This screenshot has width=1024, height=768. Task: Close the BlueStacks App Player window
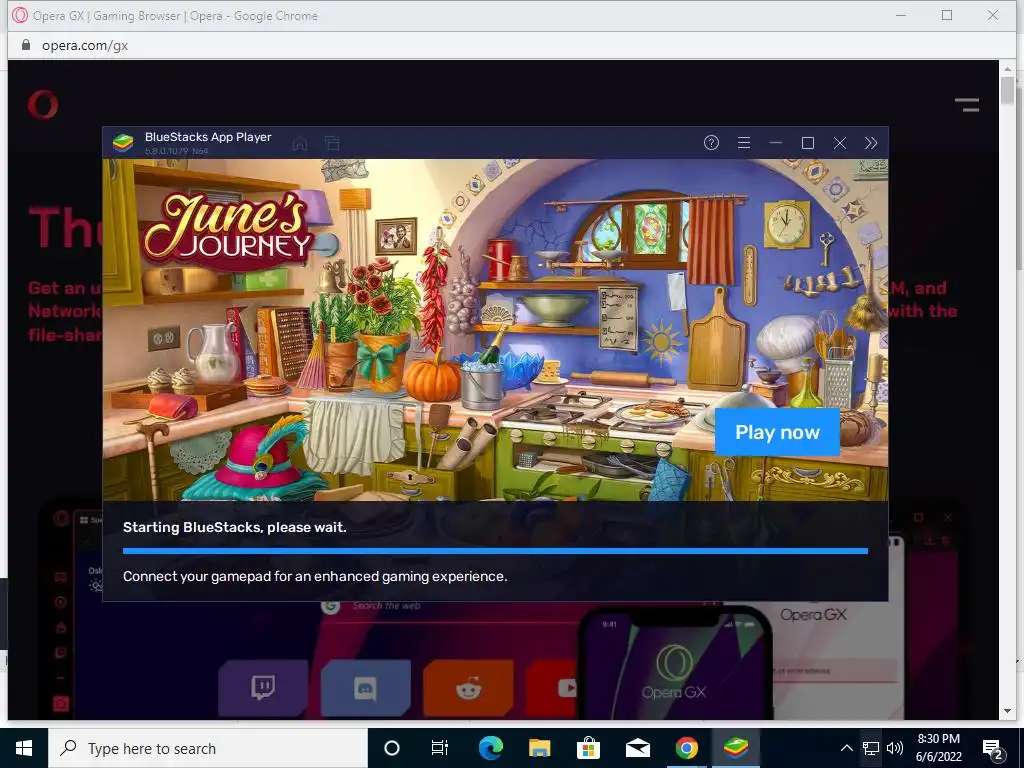840,142
